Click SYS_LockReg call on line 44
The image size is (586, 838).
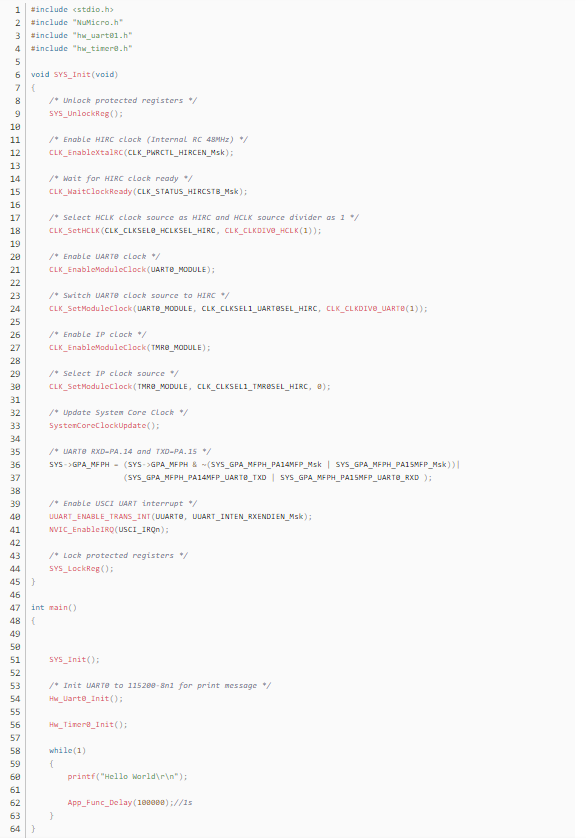74,569
